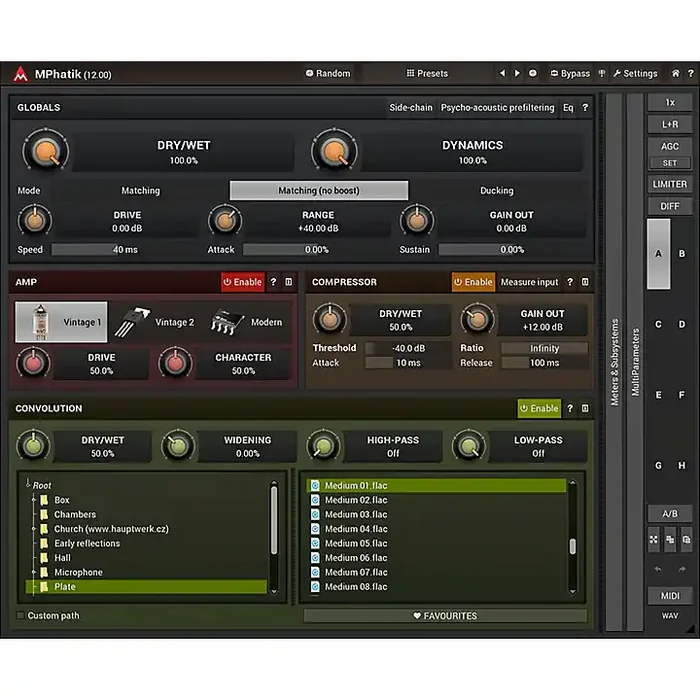Click the trident icon beside Bypass
Viewport: 700px width, 700px height.
click(x=602, y=73)
